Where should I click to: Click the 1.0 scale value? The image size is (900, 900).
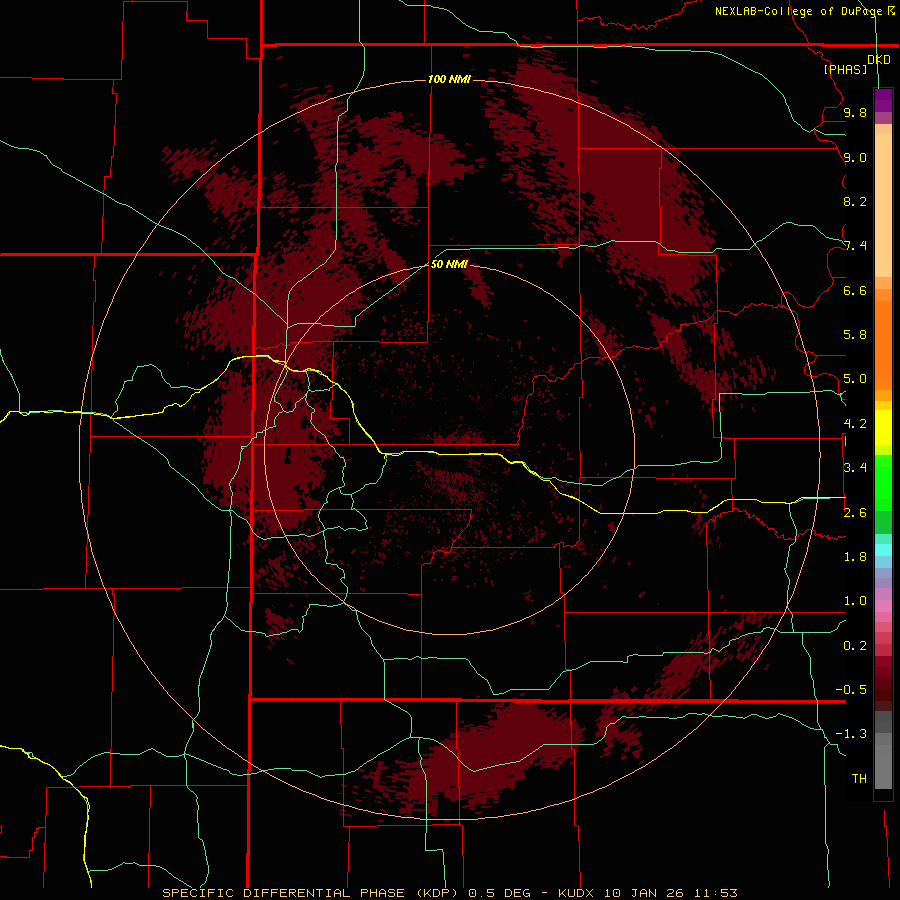tap(855, 601)
